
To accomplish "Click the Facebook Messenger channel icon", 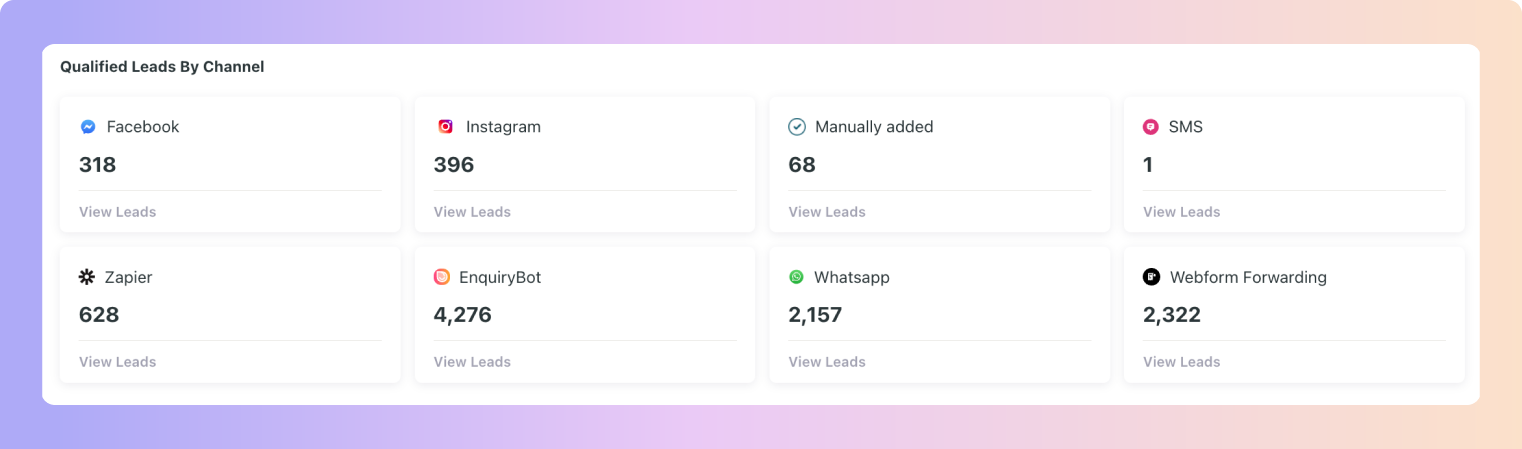I will [88, 127].
